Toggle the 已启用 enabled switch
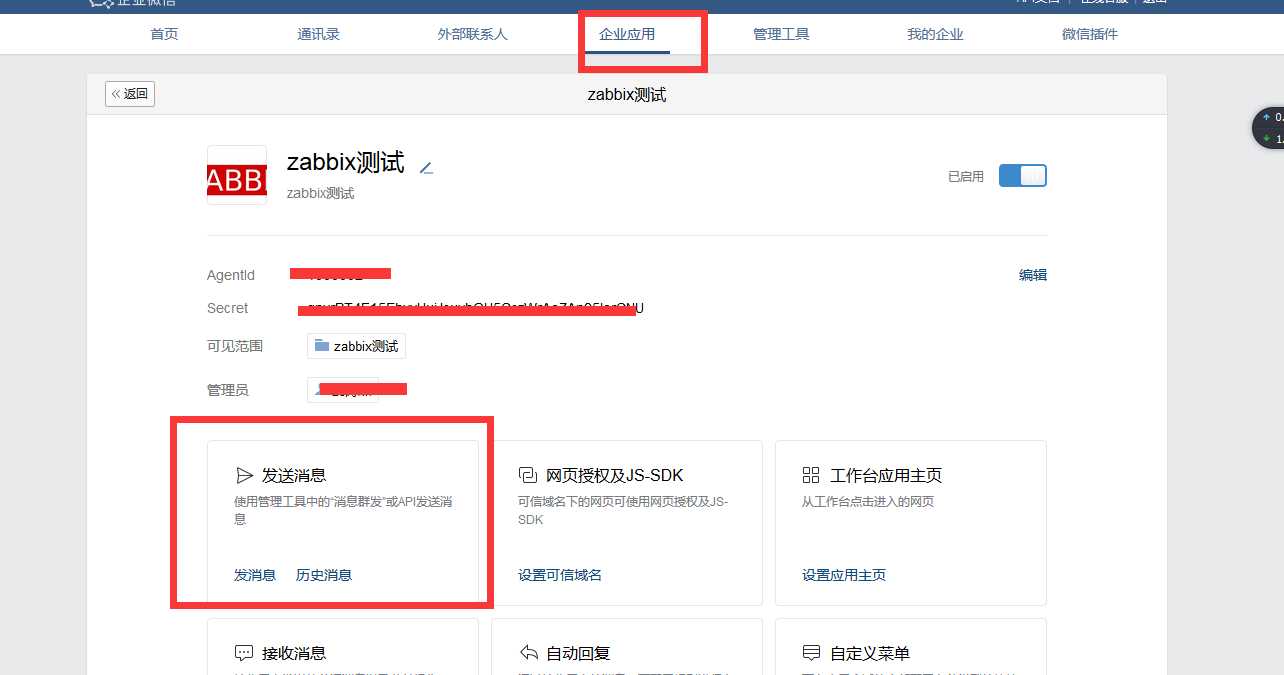The height and width of the screenshot is (675, 1284). click(1022, 176)
